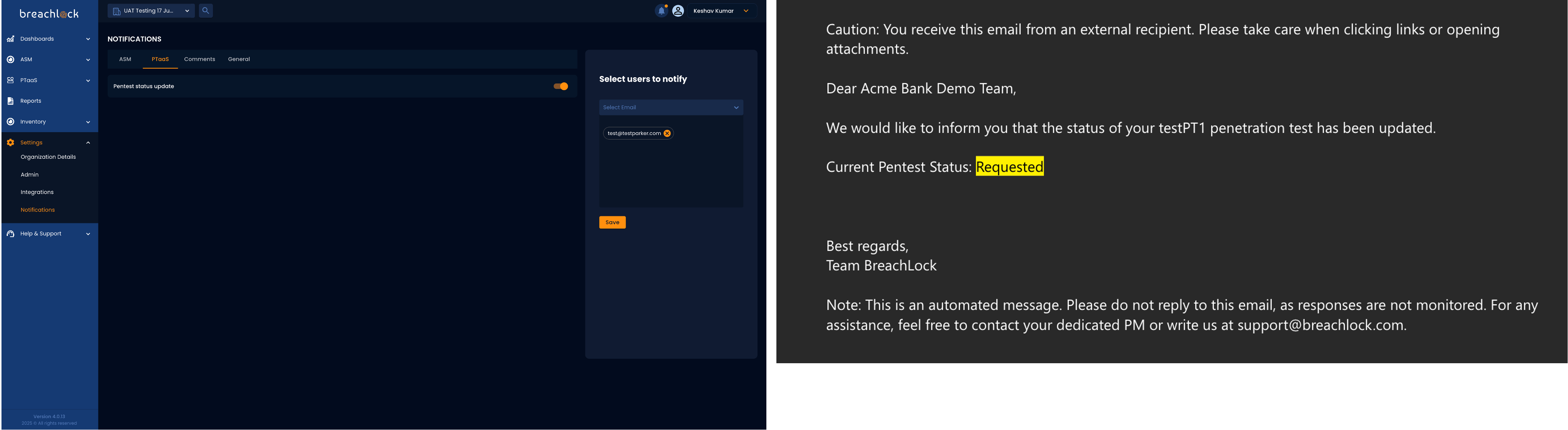Click the Help & Support label
Screen dimensions: 1568x430
click(41, 233)
